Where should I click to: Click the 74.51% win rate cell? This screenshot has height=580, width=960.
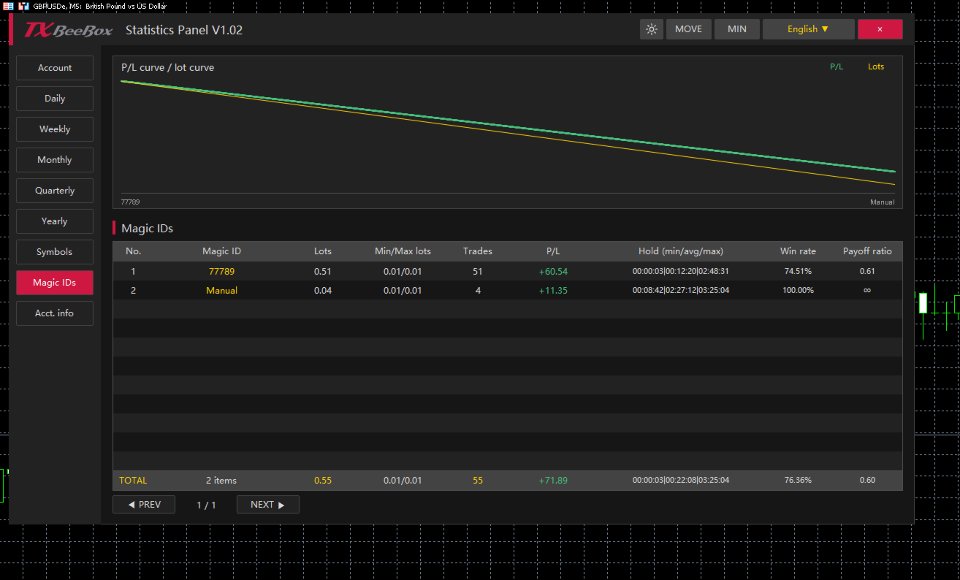[798, 271]
